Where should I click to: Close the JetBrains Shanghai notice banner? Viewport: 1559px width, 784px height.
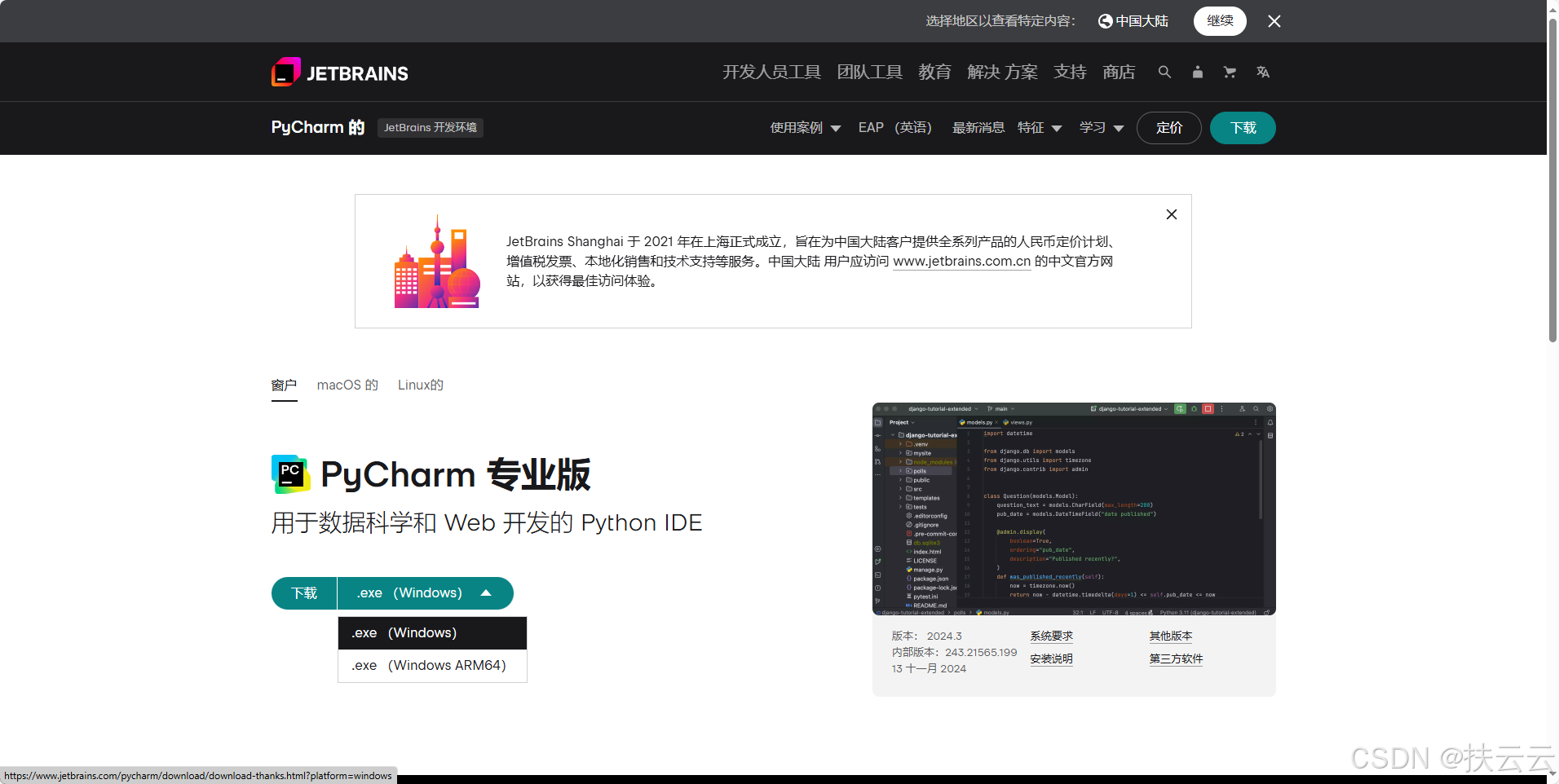click(1172, 214)
